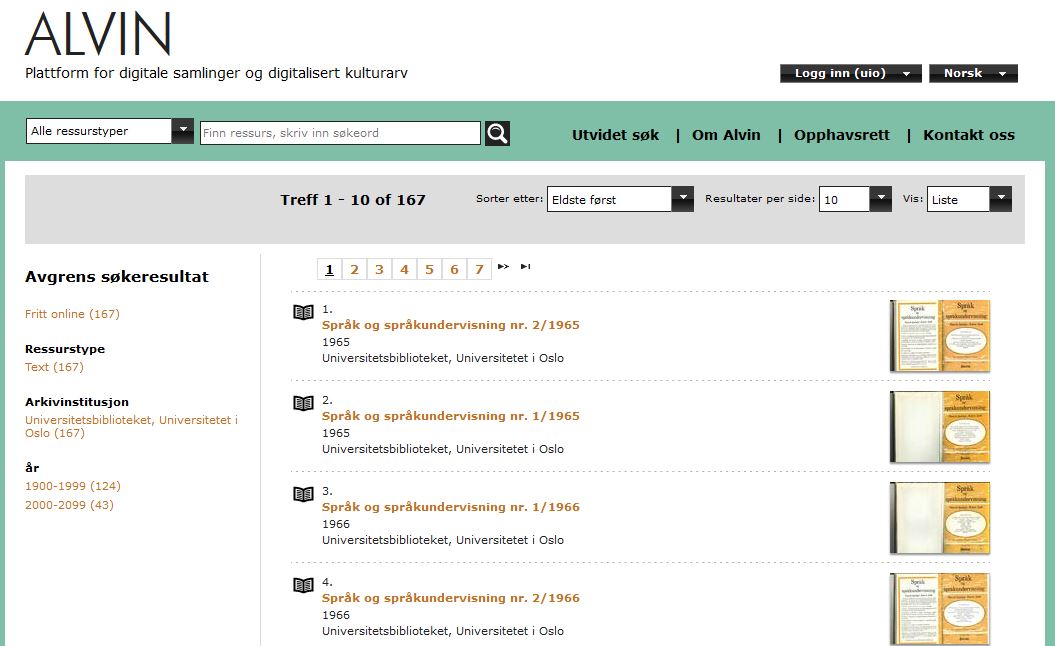Open Språk og språkundervisning nr. 2/1966

coord(451,598)
